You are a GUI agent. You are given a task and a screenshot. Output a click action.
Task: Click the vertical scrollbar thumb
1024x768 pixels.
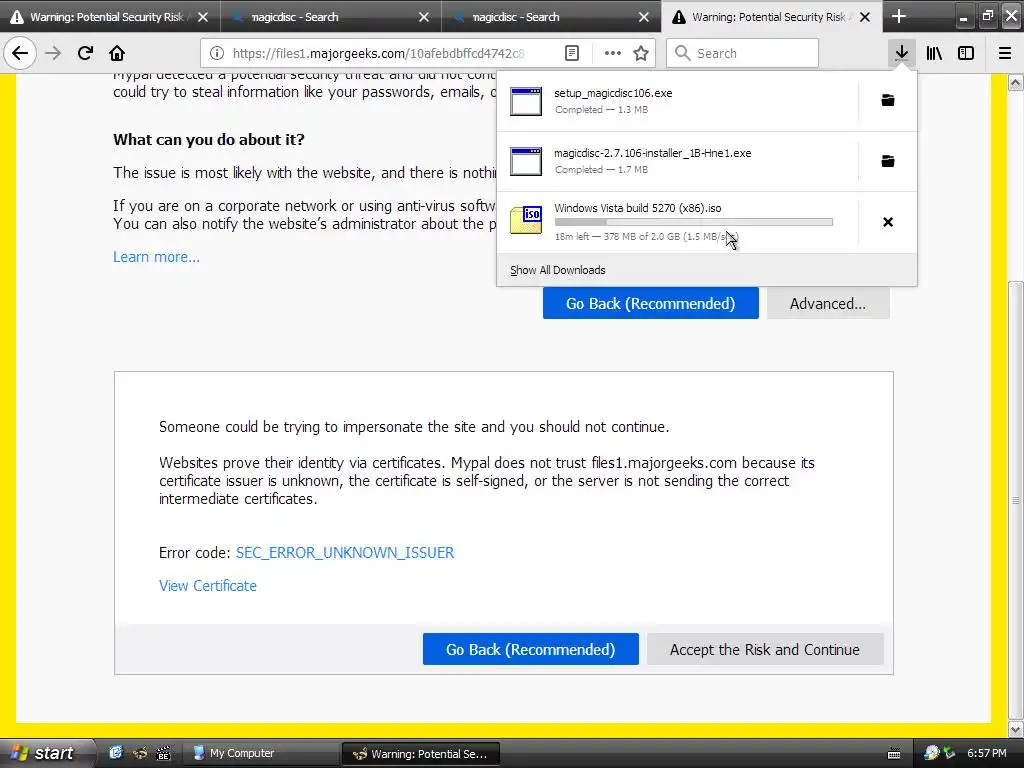coord(1016,500)
